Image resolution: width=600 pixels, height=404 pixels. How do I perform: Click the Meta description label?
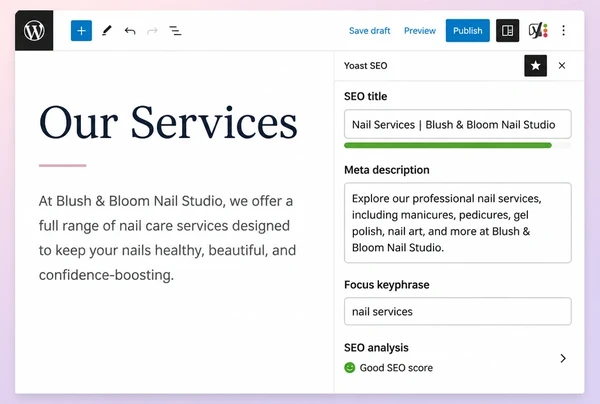point(386,170)
